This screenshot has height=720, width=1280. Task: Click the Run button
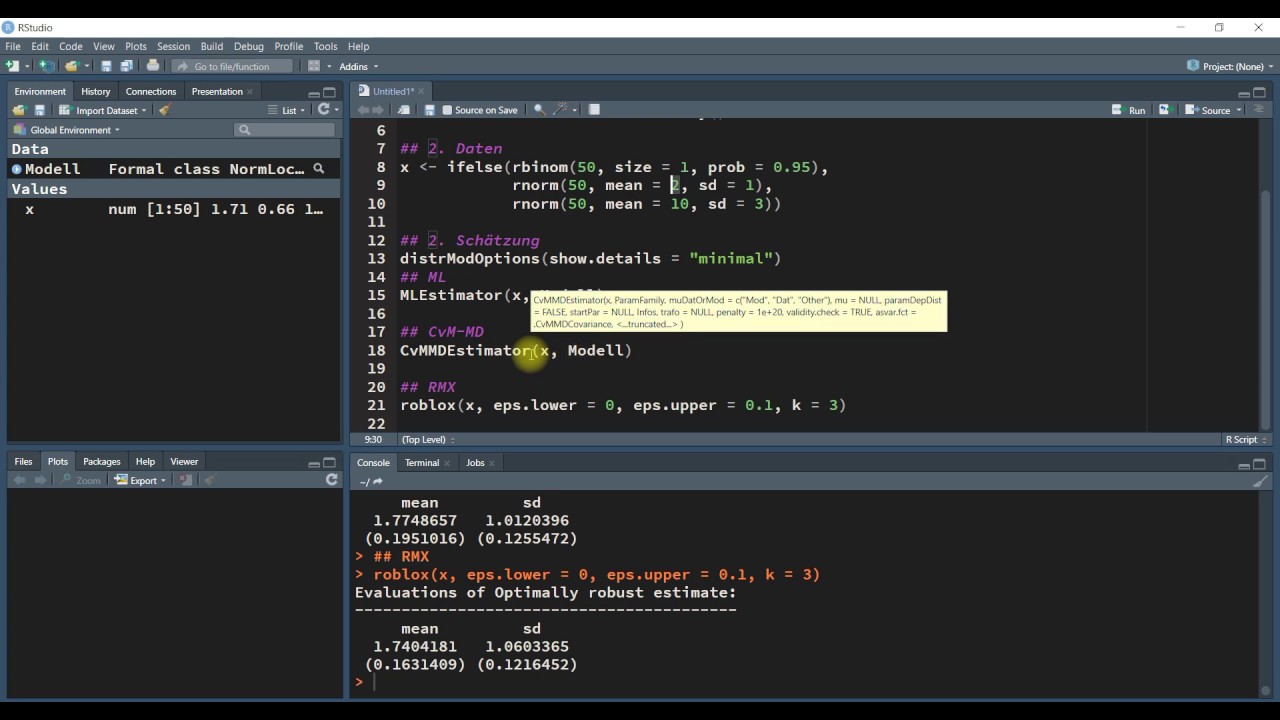(1129, 110)
